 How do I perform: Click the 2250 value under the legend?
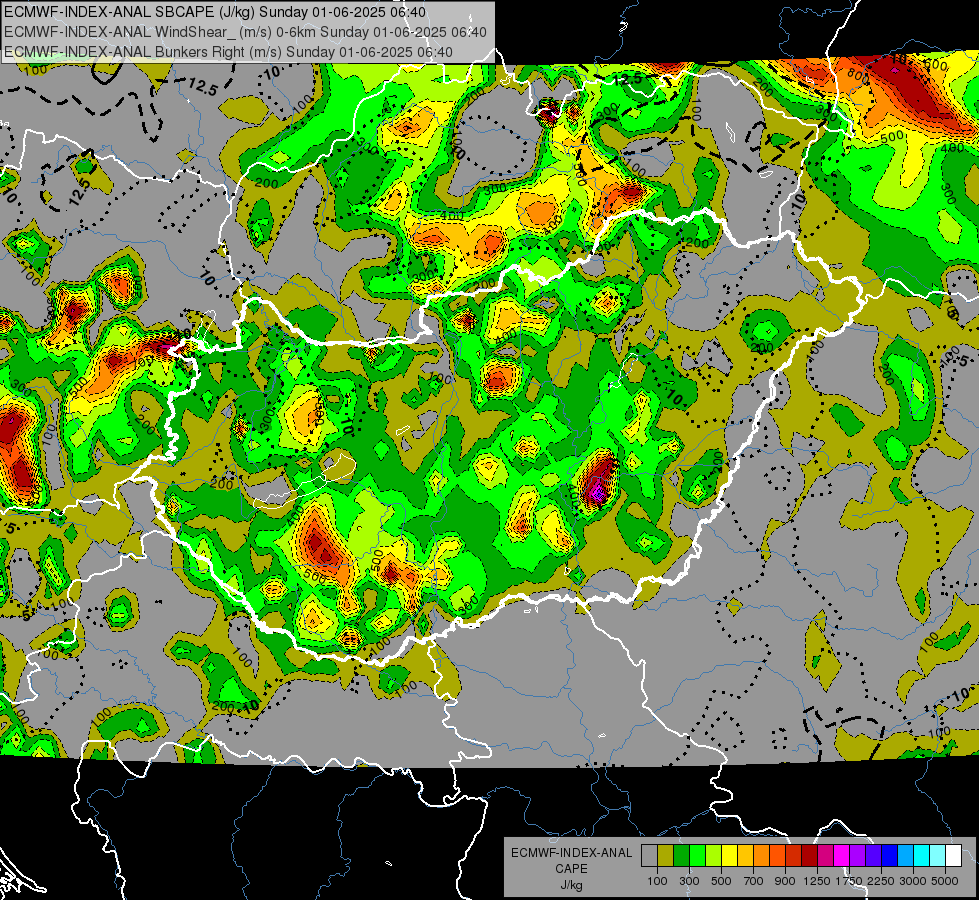880,881
